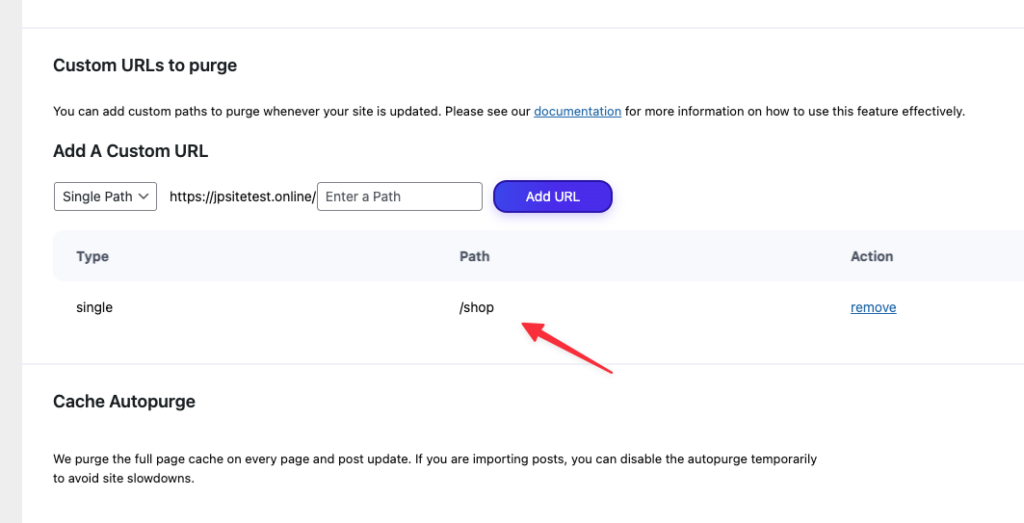Click the Enter a Path input field

point(400,196)
